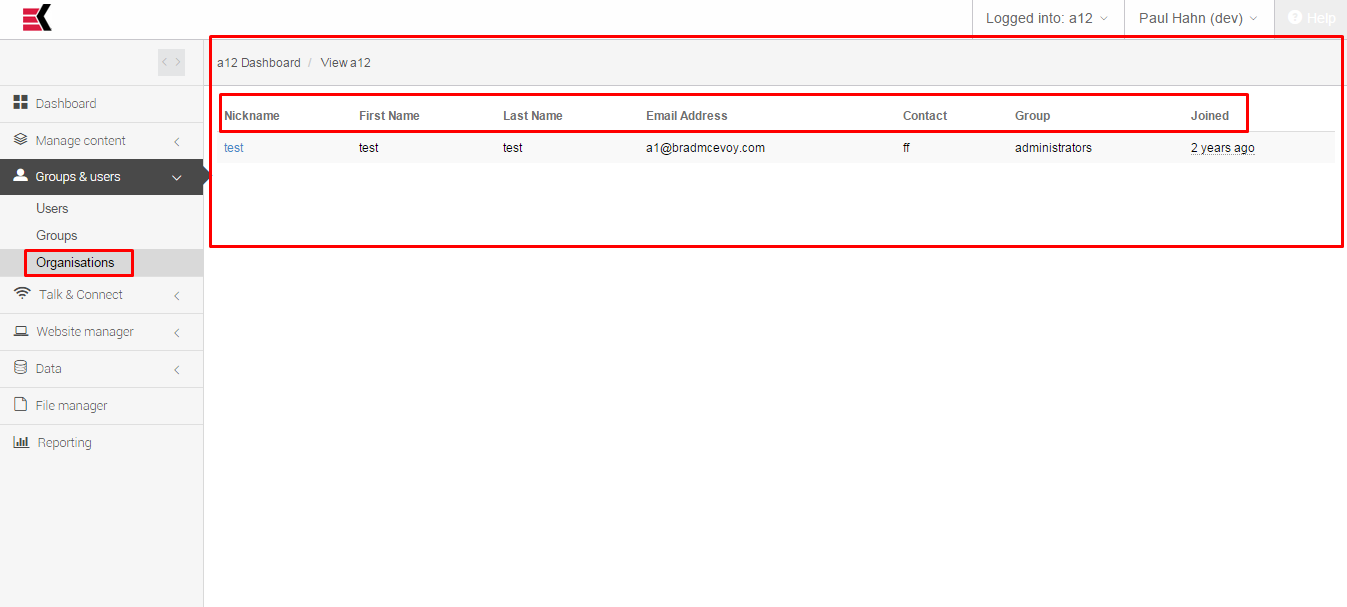Collapse sidebar using arrows toggle button
Image resolution: width=1347 pixels, height=607 pixels.
point(171,62)
